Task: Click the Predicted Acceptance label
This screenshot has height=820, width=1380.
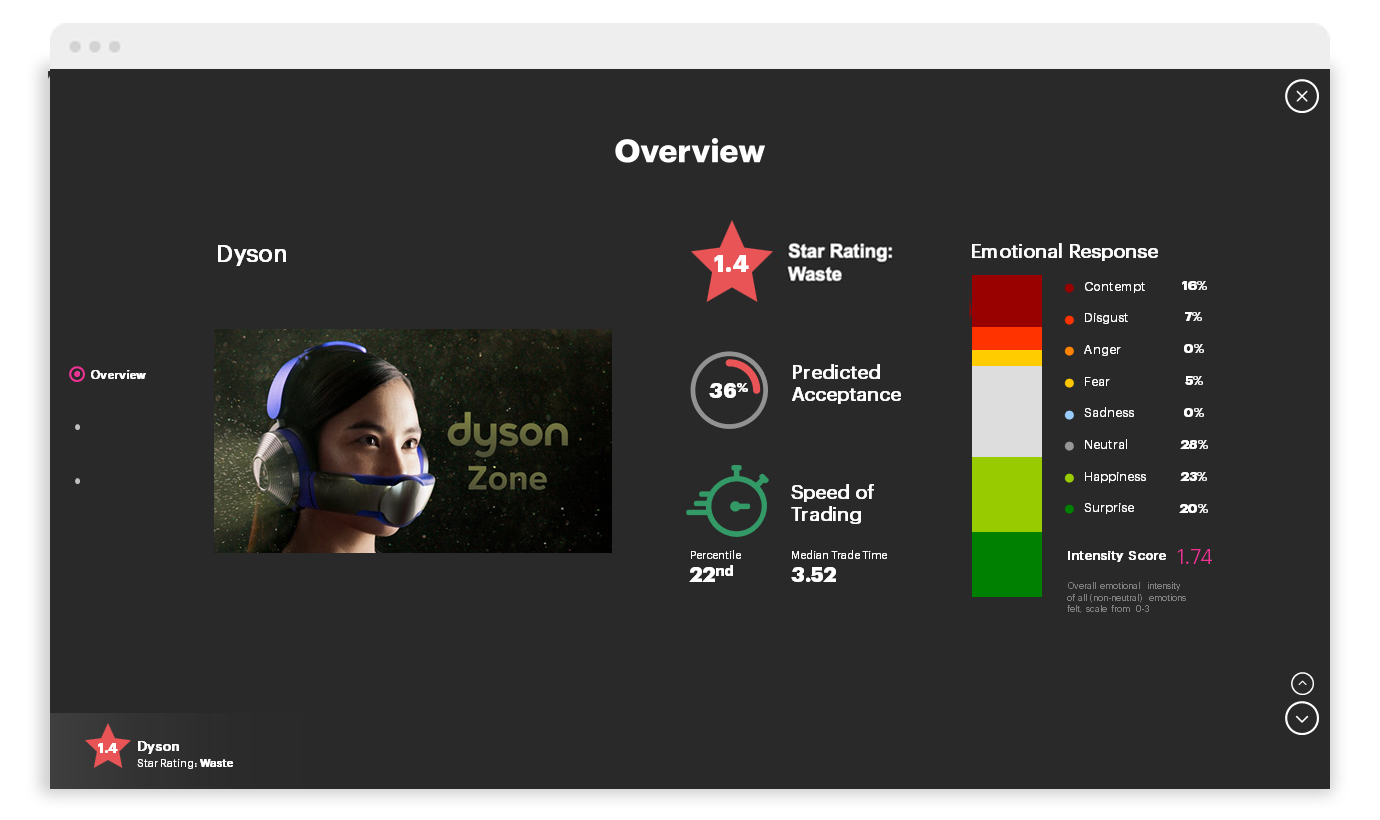Action: tap(846, 383)
